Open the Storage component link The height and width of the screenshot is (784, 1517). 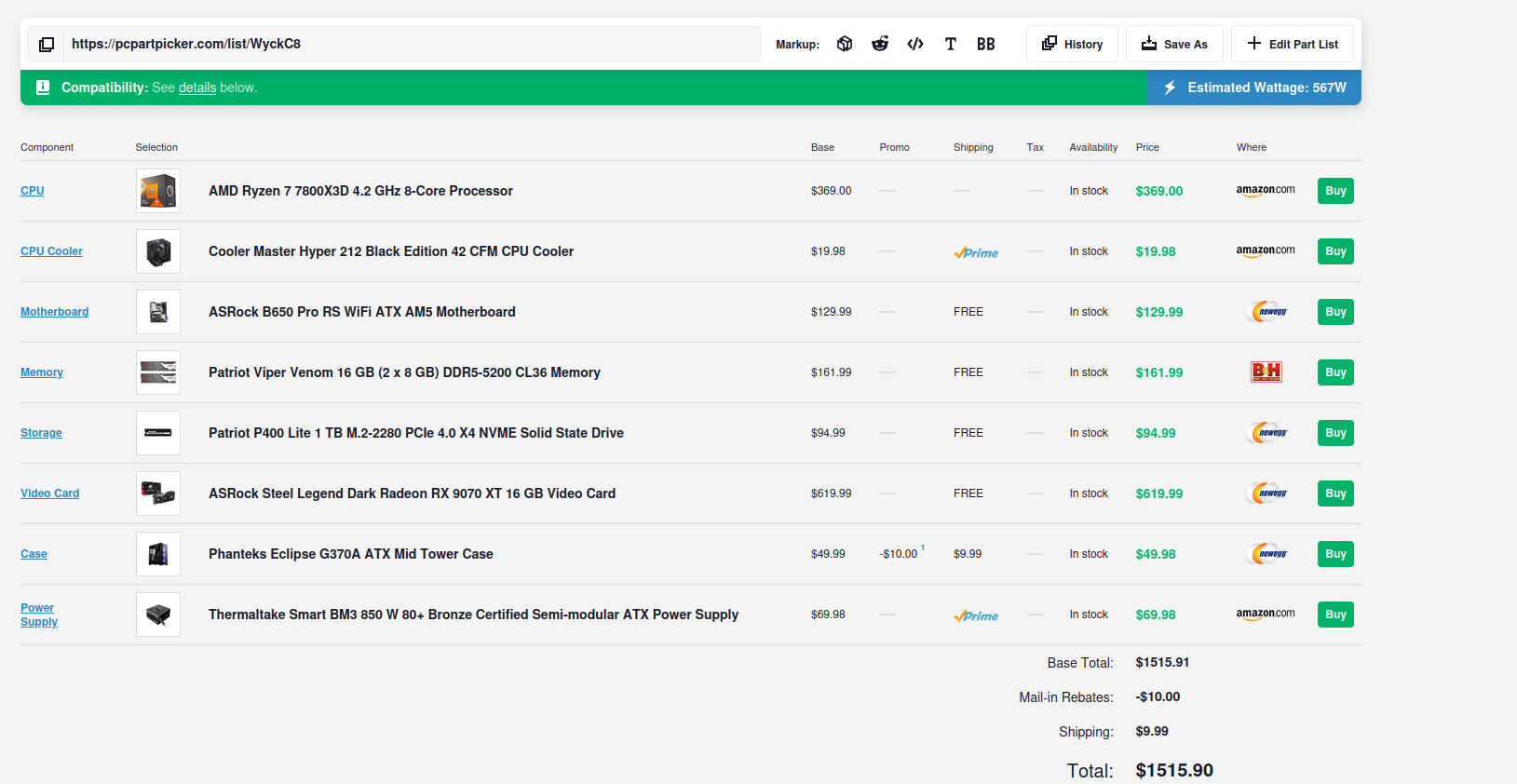click(x=41, y=433)
